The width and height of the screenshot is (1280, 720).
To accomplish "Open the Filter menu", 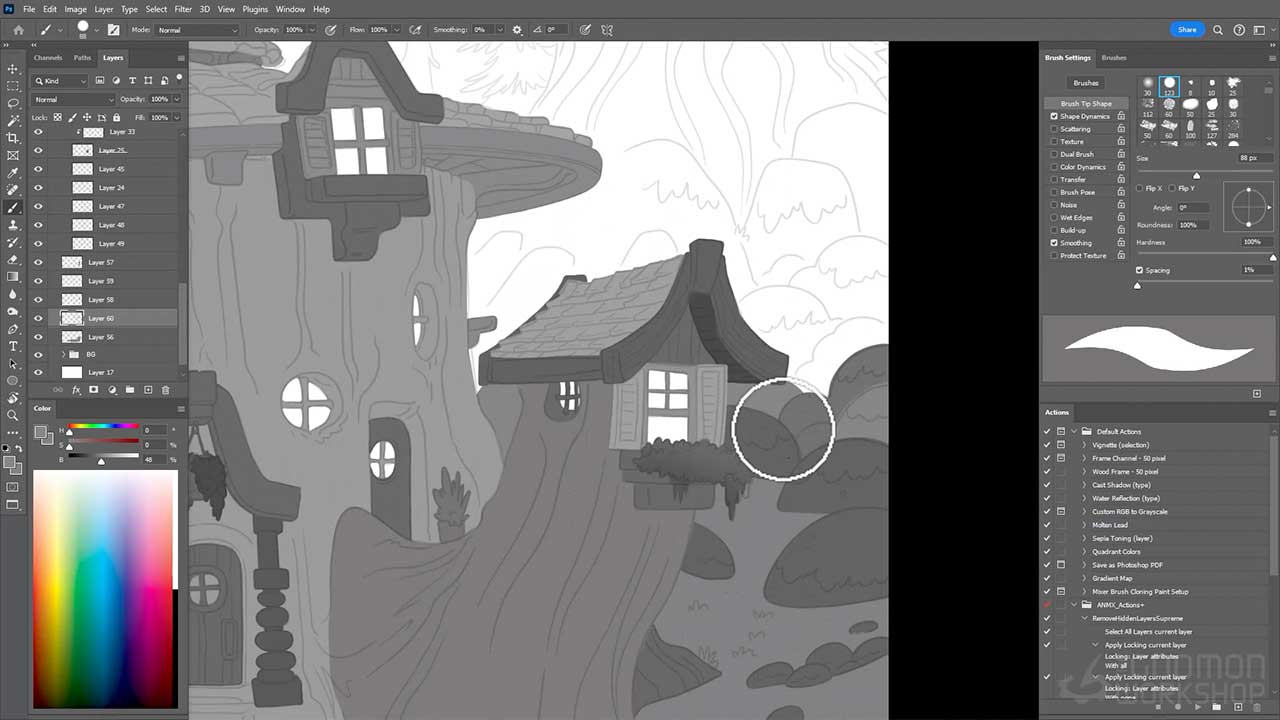I will pos(183,9).
